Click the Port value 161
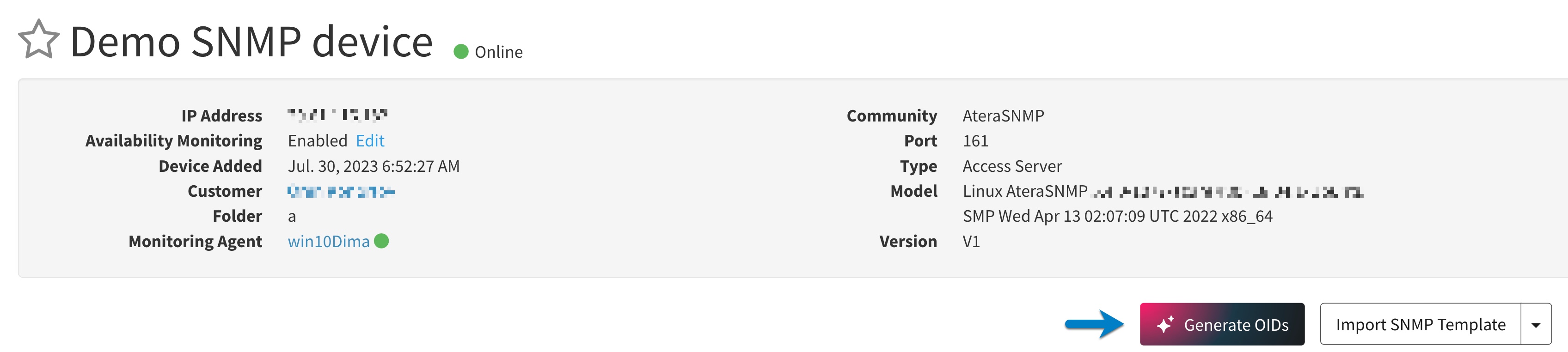The image size is (1568, 352). pyautogui.click(x=975, y=141)
